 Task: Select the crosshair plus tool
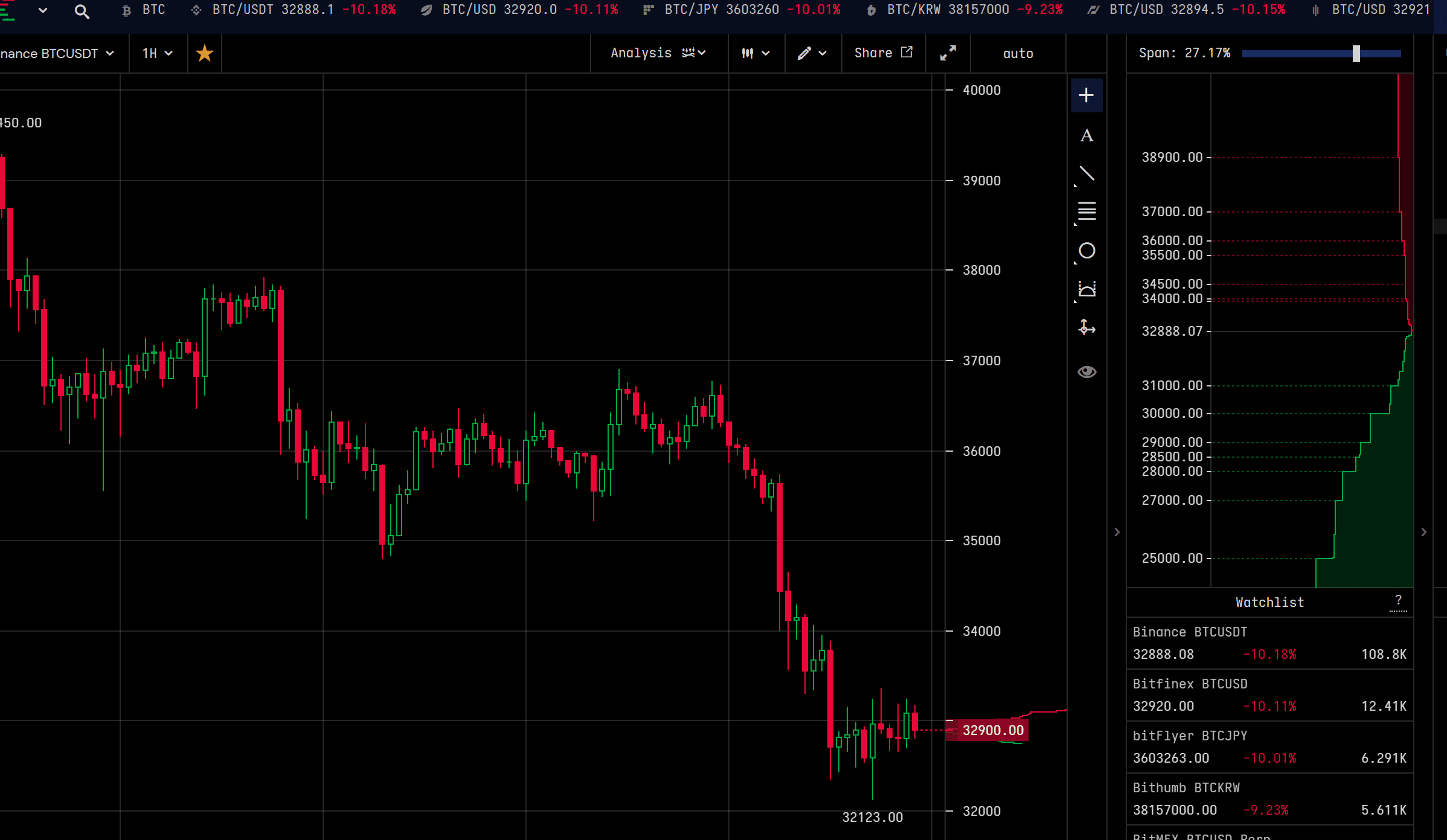click(1086, 95)
